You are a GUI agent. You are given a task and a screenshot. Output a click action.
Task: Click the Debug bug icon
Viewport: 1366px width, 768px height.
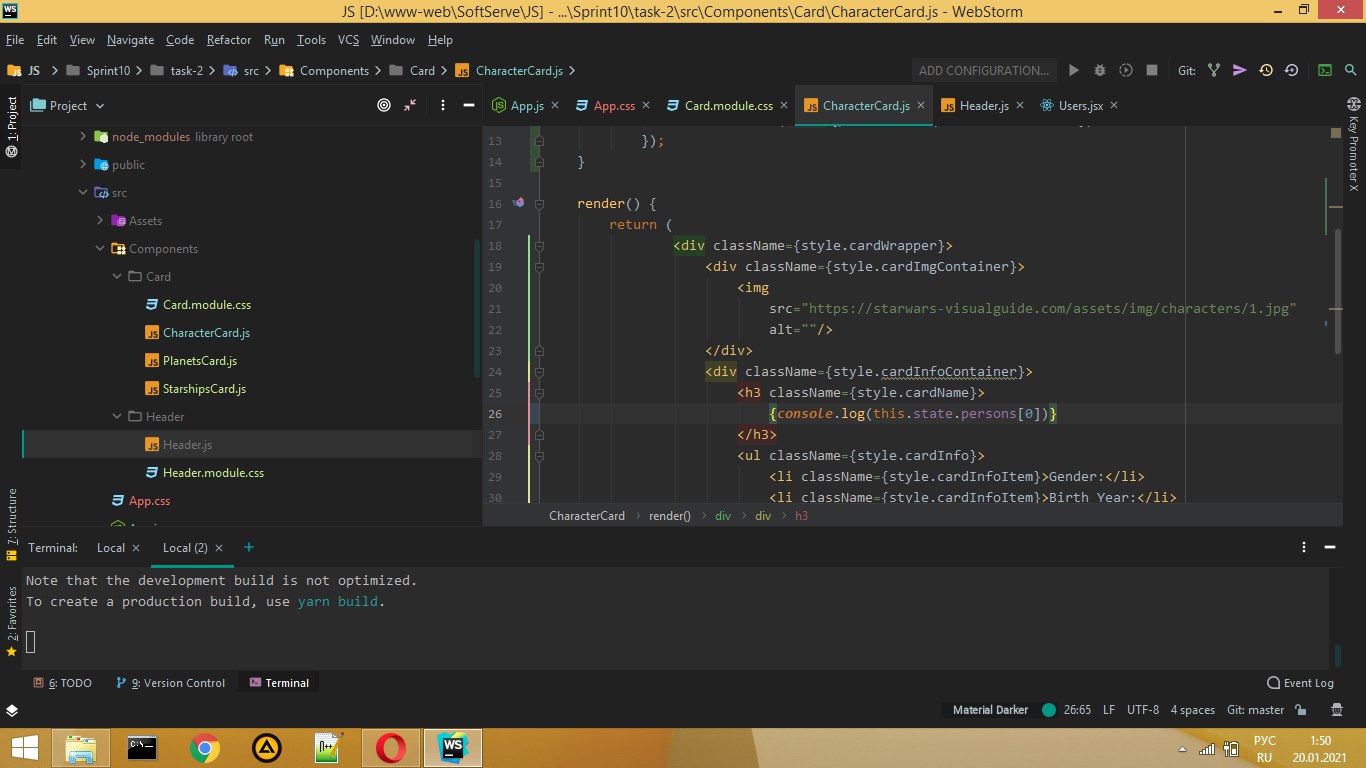pyautogui.click(x=1100, y=71)
